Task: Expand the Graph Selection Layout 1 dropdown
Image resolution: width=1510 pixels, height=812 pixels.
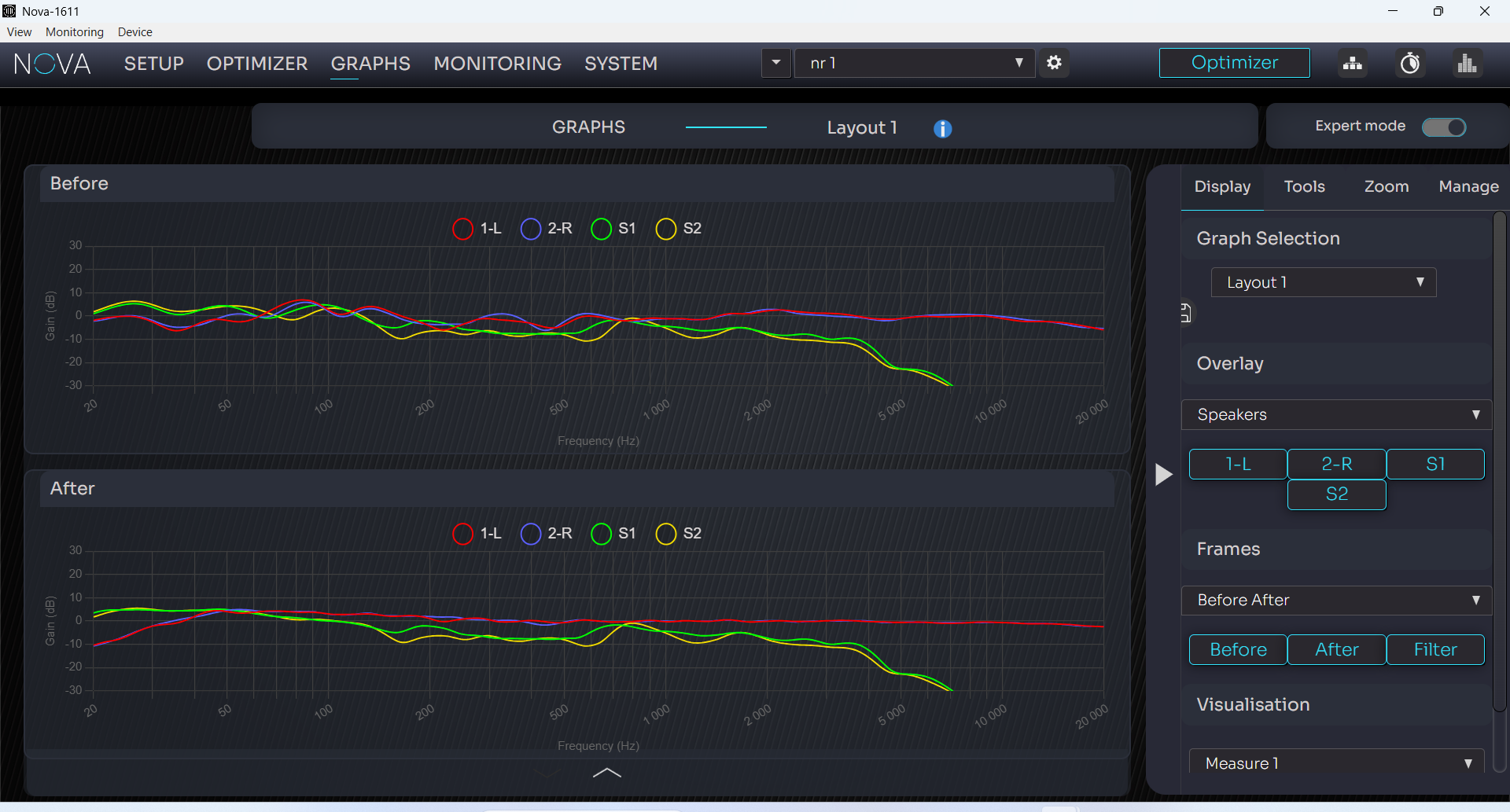Action: coord(1324,282)
